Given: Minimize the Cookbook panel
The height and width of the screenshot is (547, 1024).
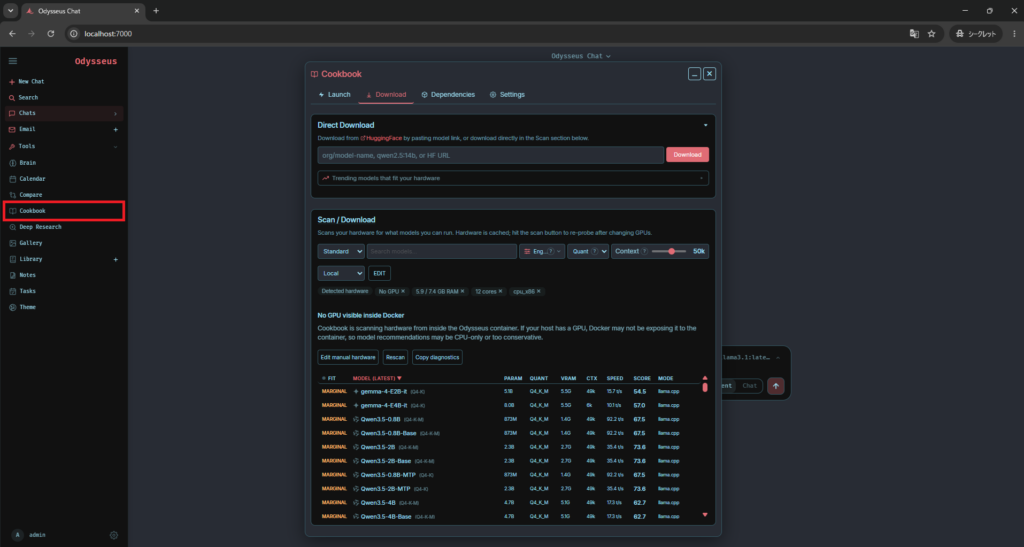Looking at the screenshot, I should 694,74.
